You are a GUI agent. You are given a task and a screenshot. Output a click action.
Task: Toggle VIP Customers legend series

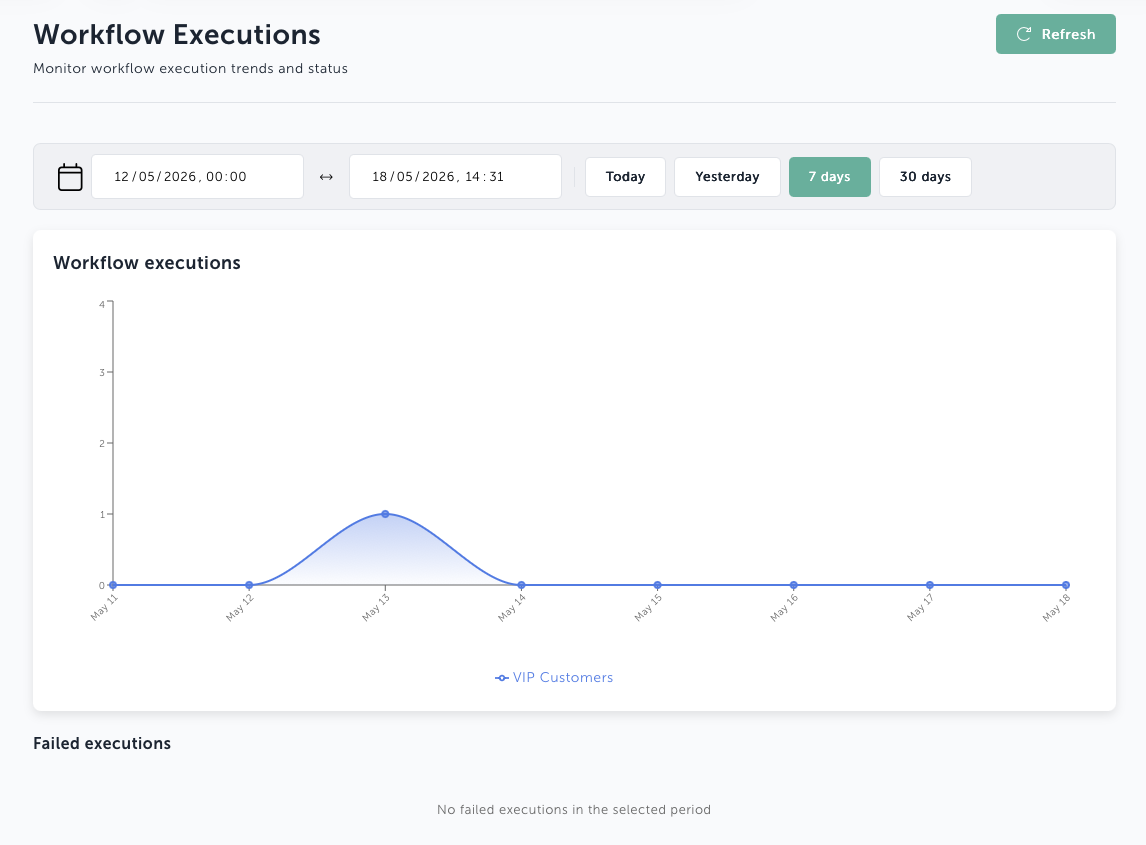(554, 678)
